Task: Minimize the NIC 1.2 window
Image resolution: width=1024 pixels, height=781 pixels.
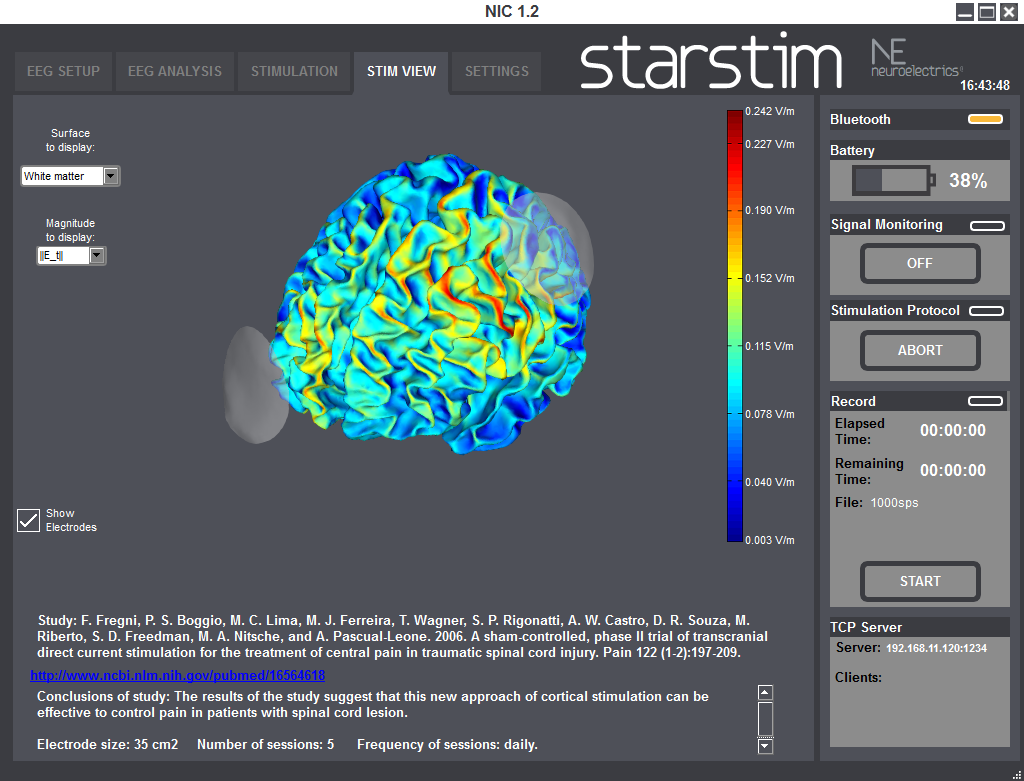Action: pos(965,12)
